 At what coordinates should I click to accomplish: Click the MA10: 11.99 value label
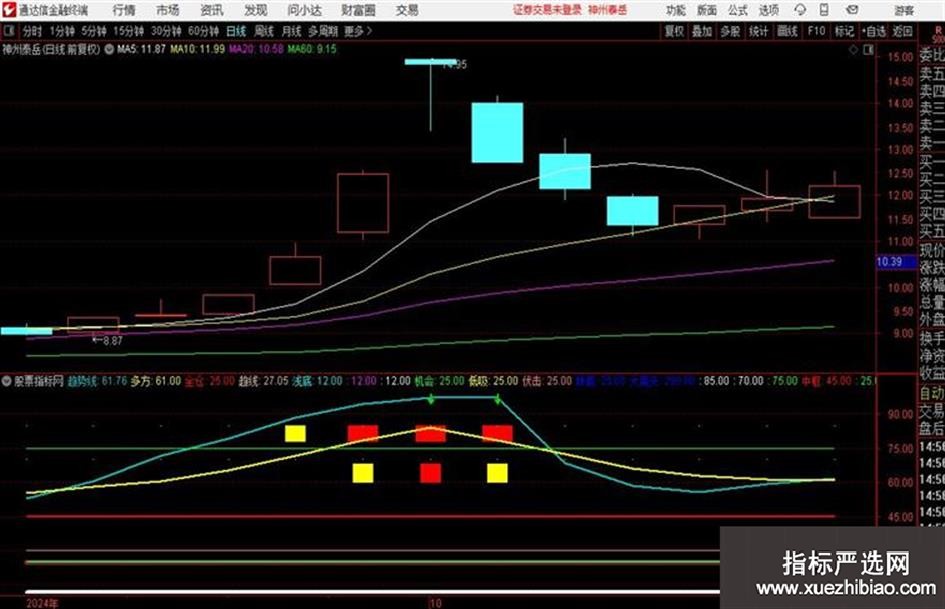point(198,49)
